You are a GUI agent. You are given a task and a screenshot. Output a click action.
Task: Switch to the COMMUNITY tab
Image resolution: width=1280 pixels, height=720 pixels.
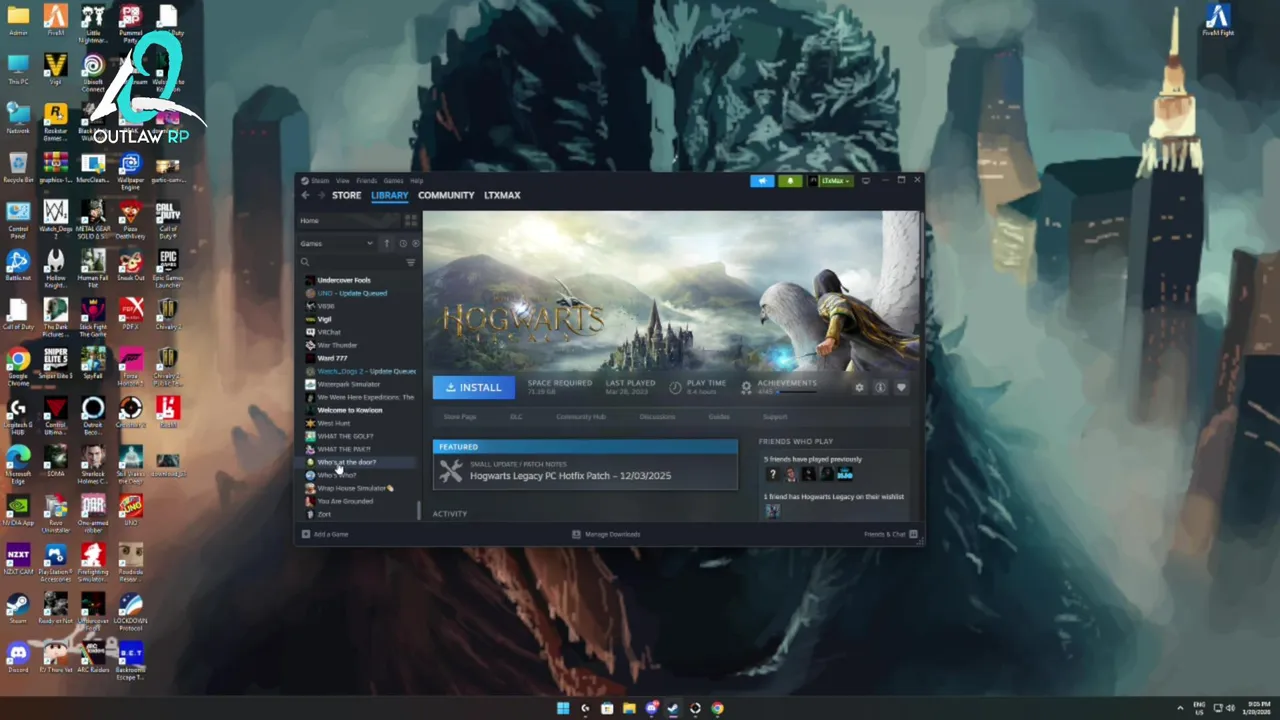[446, 195]
